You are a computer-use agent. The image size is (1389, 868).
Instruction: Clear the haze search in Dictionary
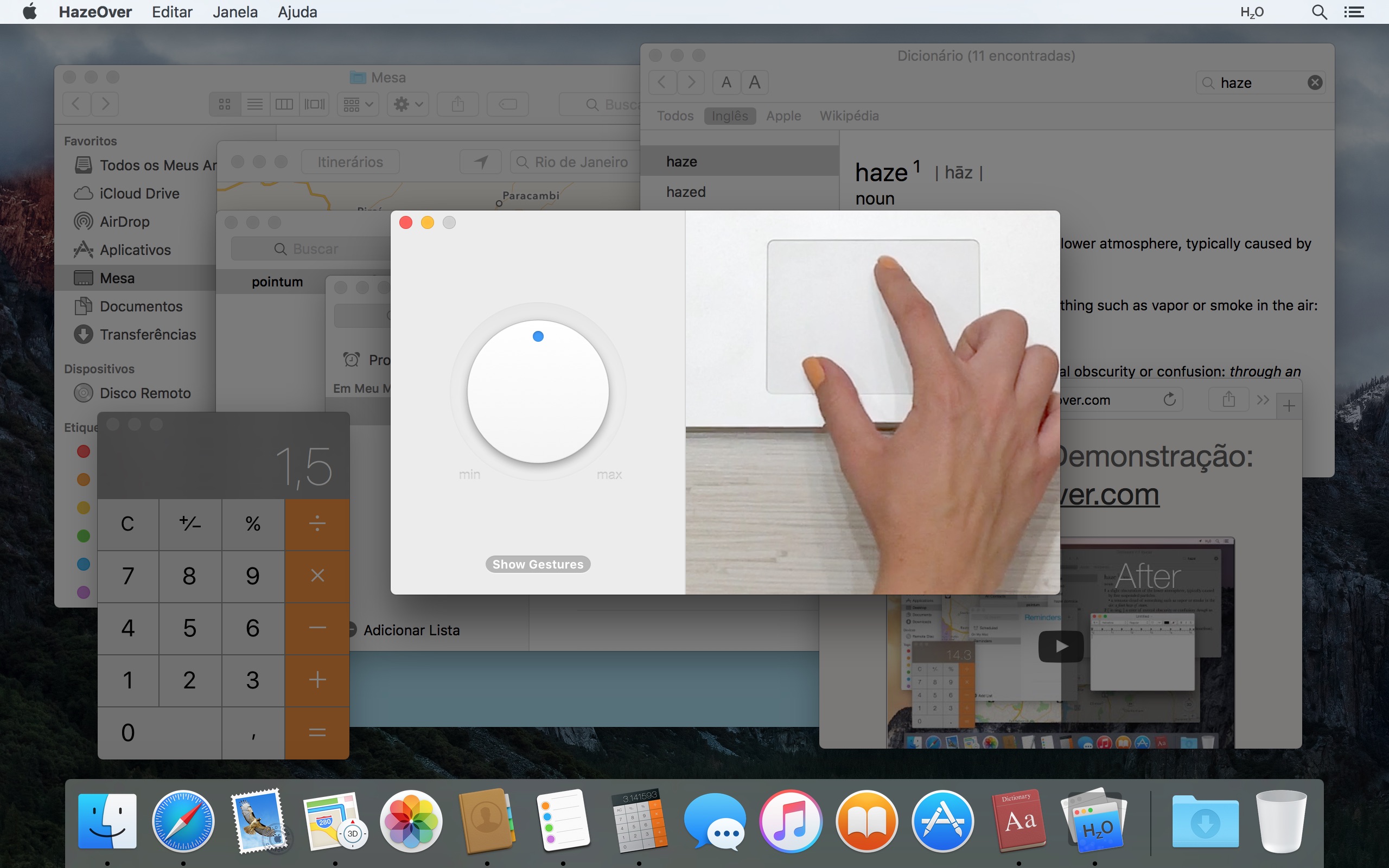tap(1315, 82)
